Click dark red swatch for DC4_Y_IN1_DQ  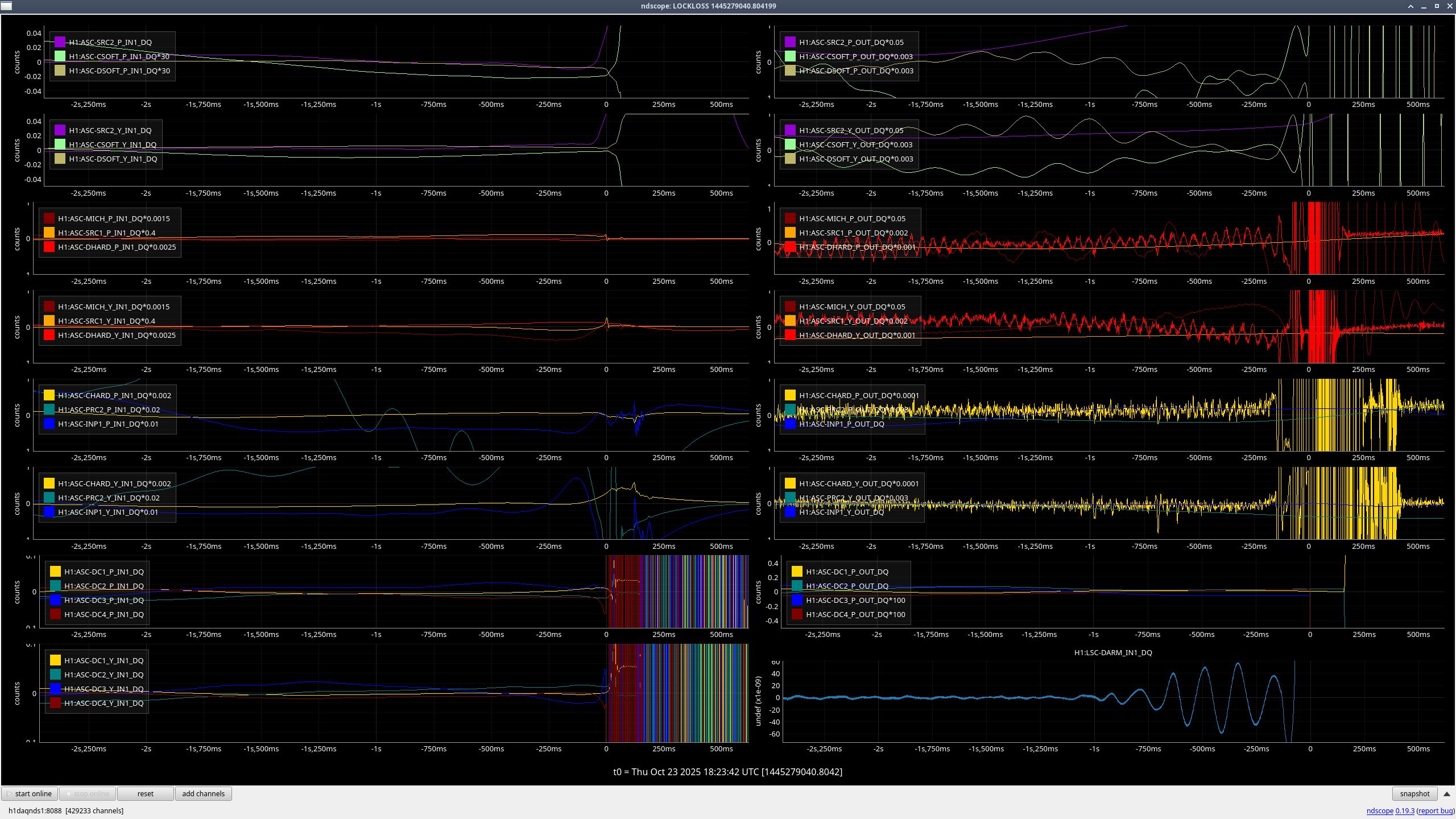tap(55, 703)
